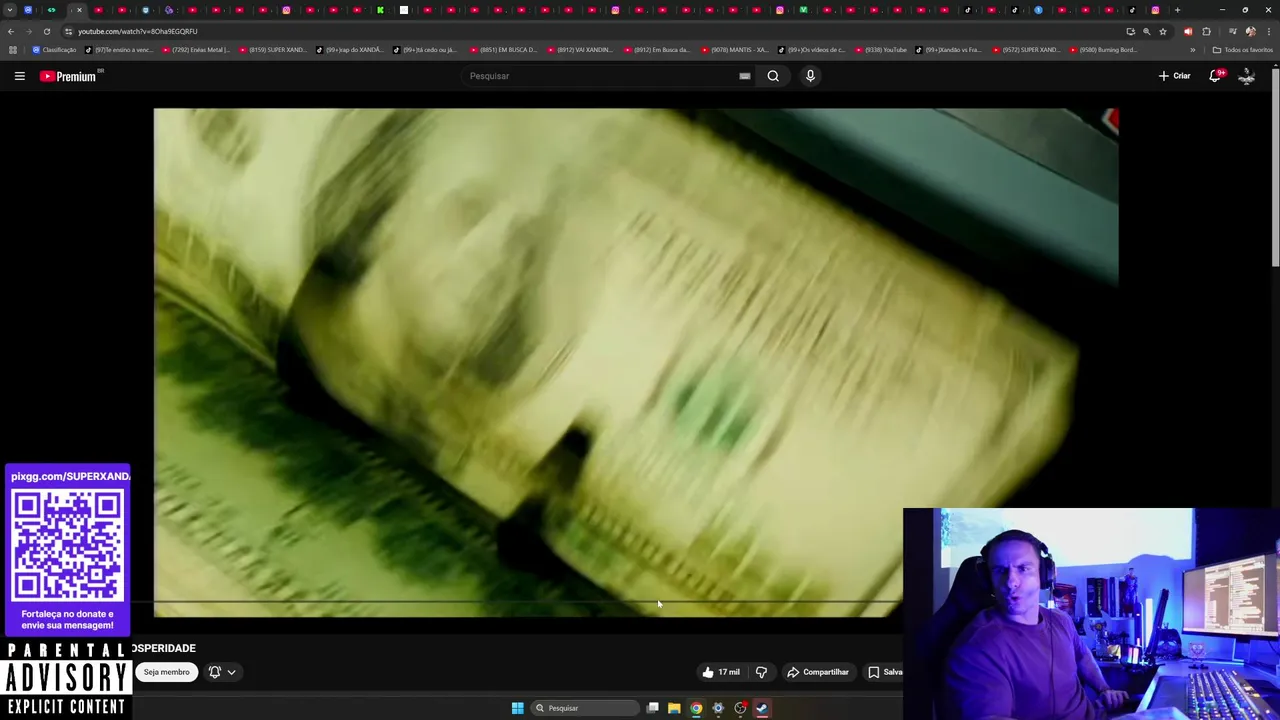Click the install/cast icon in address bar
This screenshot has width=1280, height=720.
tap(1130, 31)
